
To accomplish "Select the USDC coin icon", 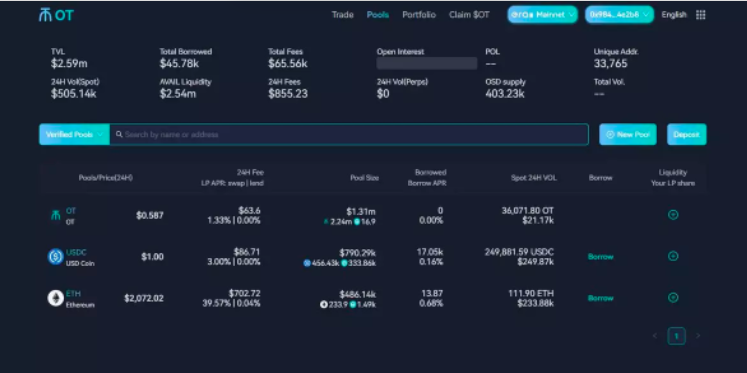I will click(56, 257).
